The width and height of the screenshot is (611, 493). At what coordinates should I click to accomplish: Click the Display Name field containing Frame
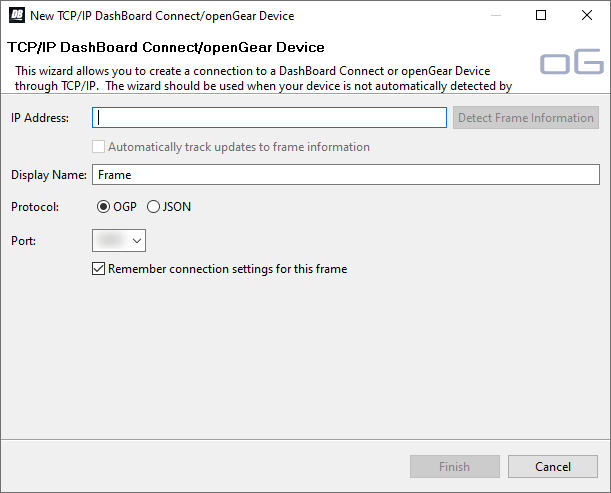pos(346,175)
